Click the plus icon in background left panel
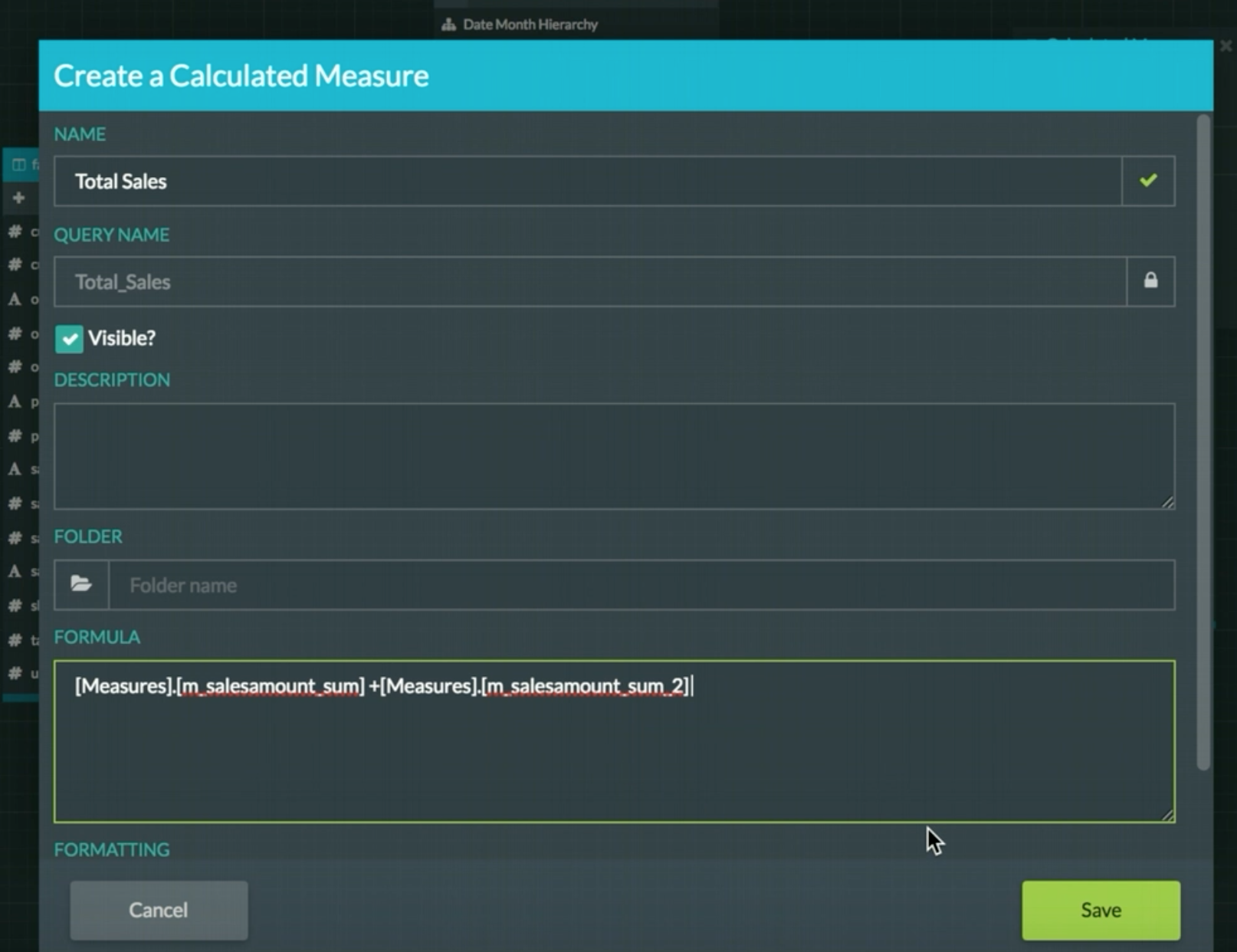The width and height of the screenshot is (1237, 952). click(18, 198)
